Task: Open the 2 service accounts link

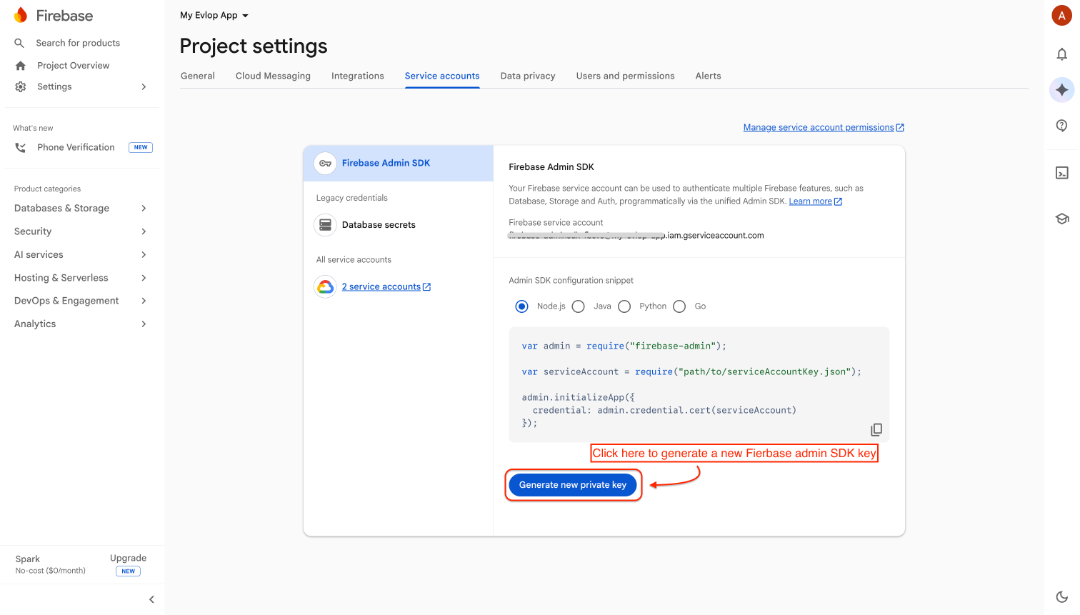Action: coord(381,287)
